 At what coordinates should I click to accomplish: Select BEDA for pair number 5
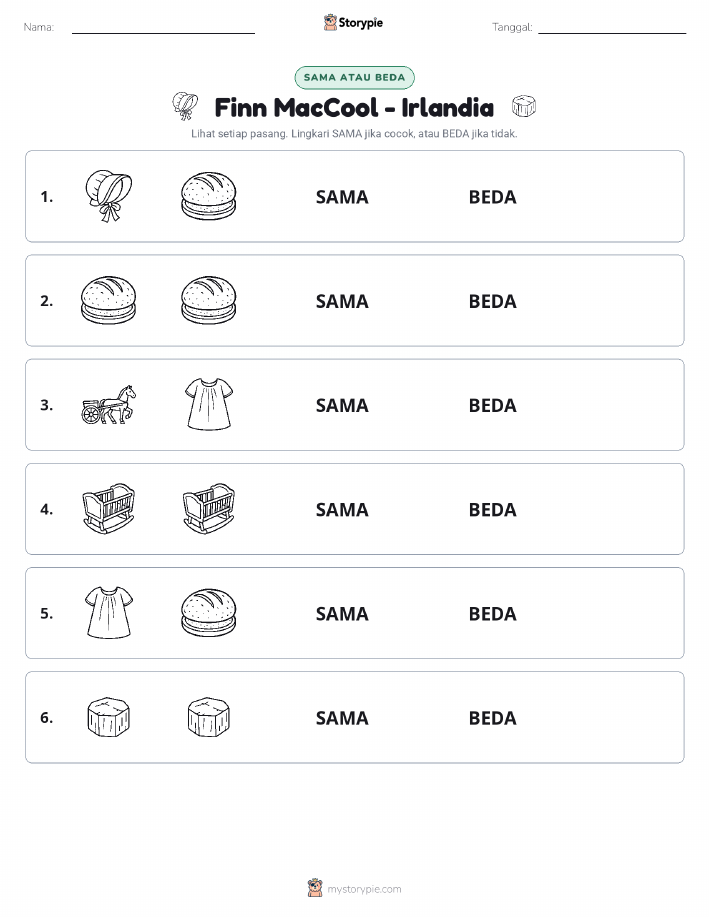click(x=493, y=613)
